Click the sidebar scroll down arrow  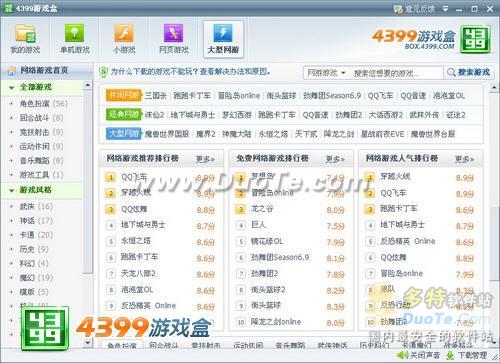pos(88,342)
